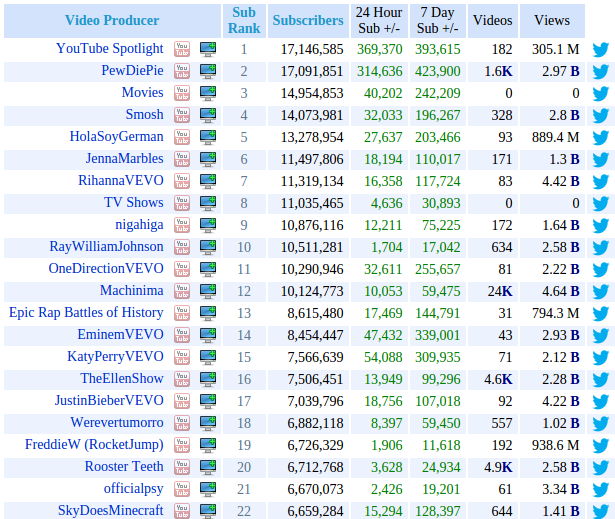Click monitor icon in PewDiePie row
Viewport: 615px width, 519px height.
(x=208, y=71)
